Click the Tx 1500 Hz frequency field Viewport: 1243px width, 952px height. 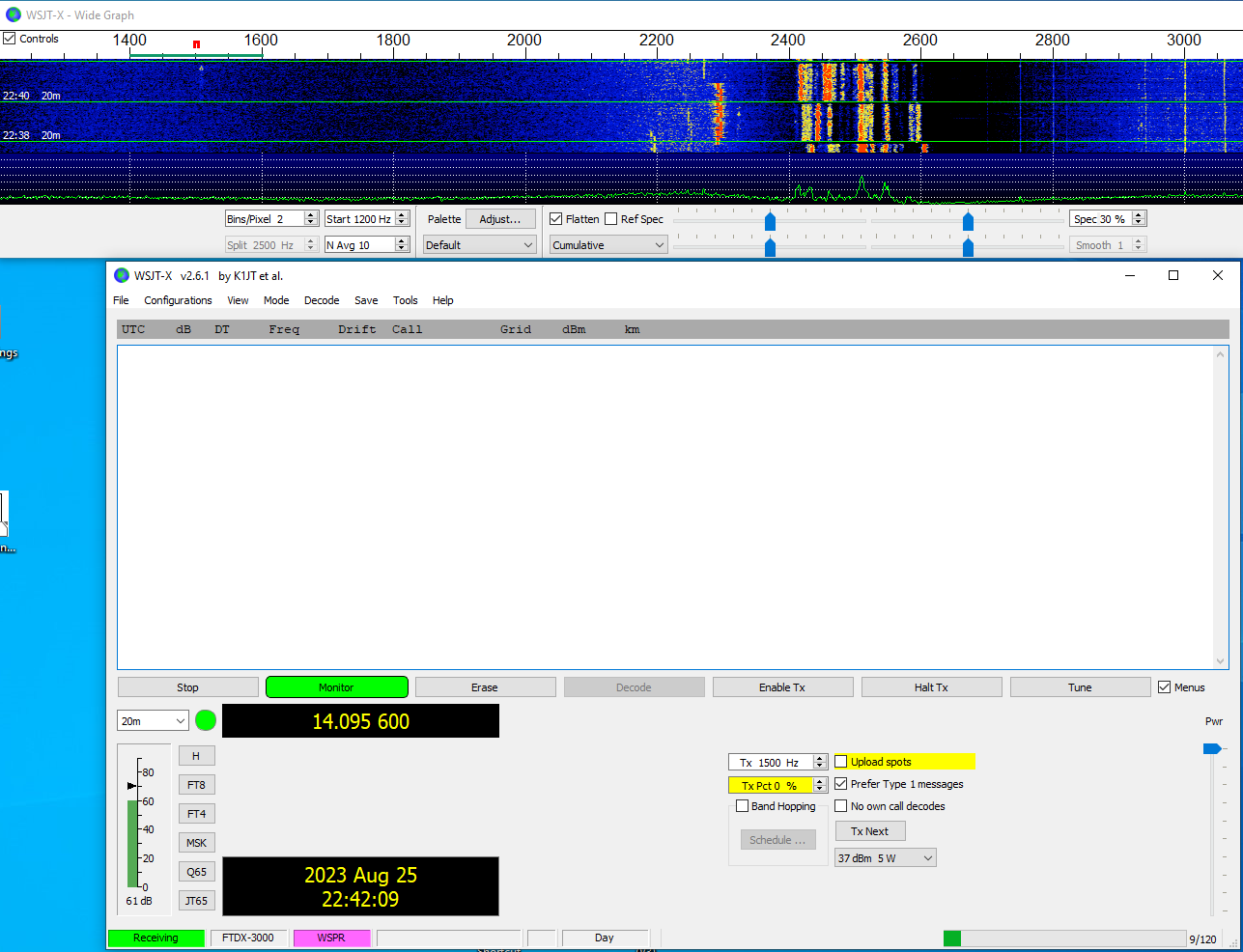coord(771,763)
